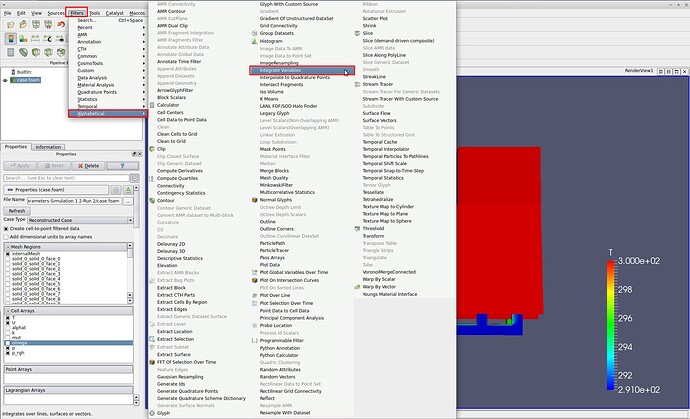Viewport: 690px width, 419px height.
Task: Click Rescale to data range icon
Action: [x=35, y=39]
